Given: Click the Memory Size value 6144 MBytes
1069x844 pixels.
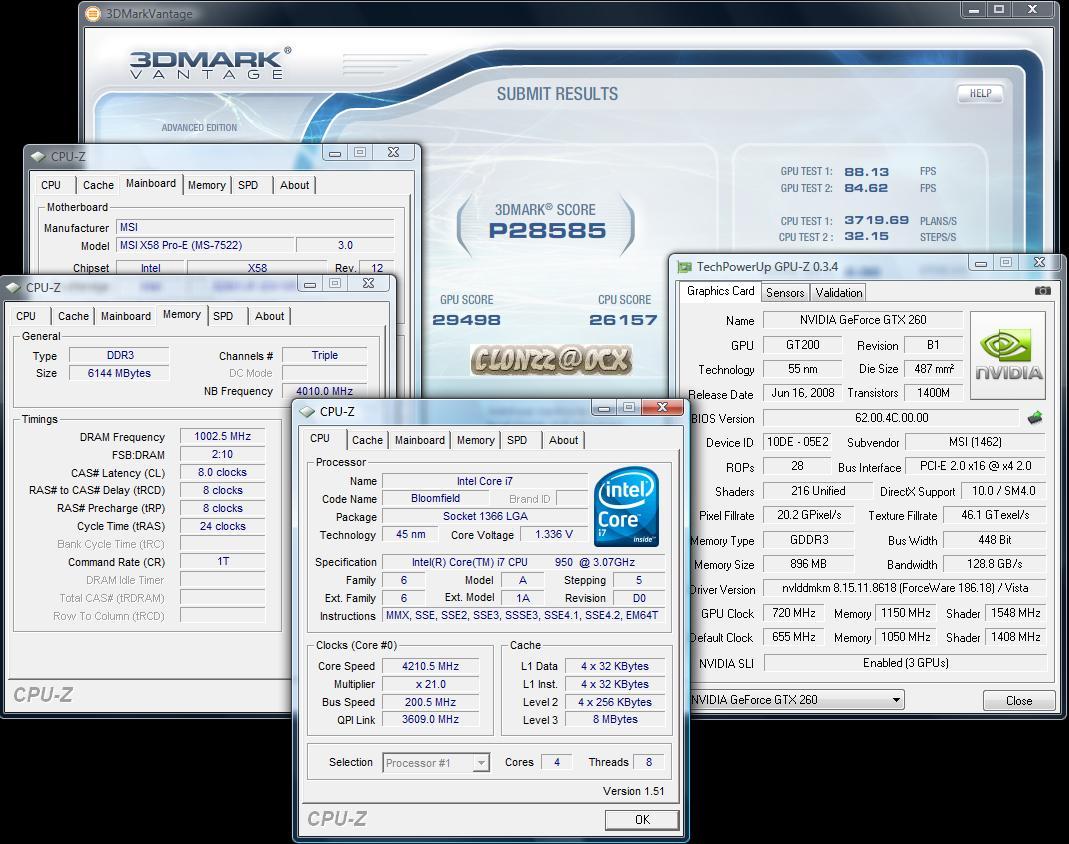Looking at the screenshot, I should (119, 373).
